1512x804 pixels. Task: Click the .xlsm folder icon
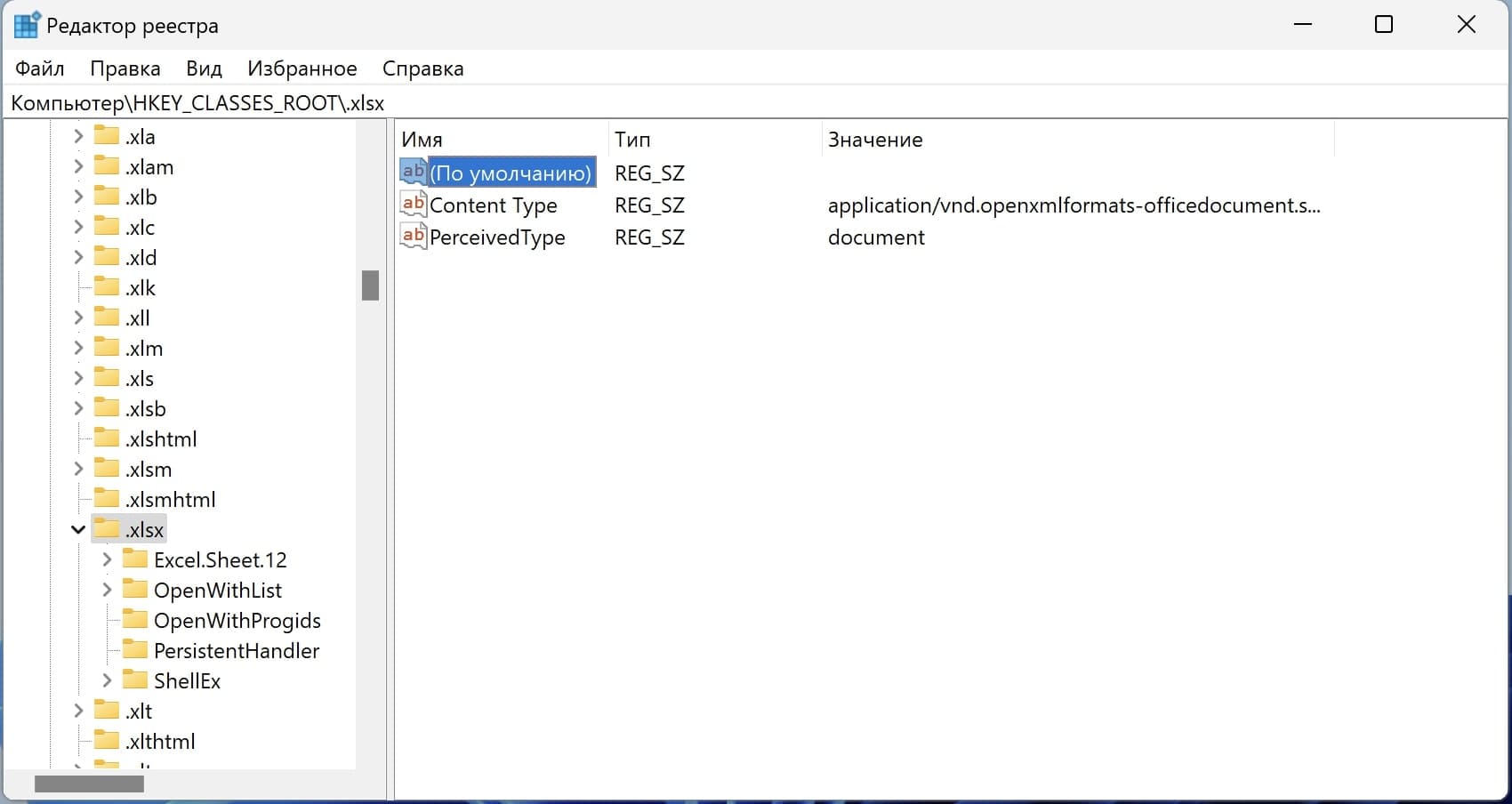[x=107, y=468]
